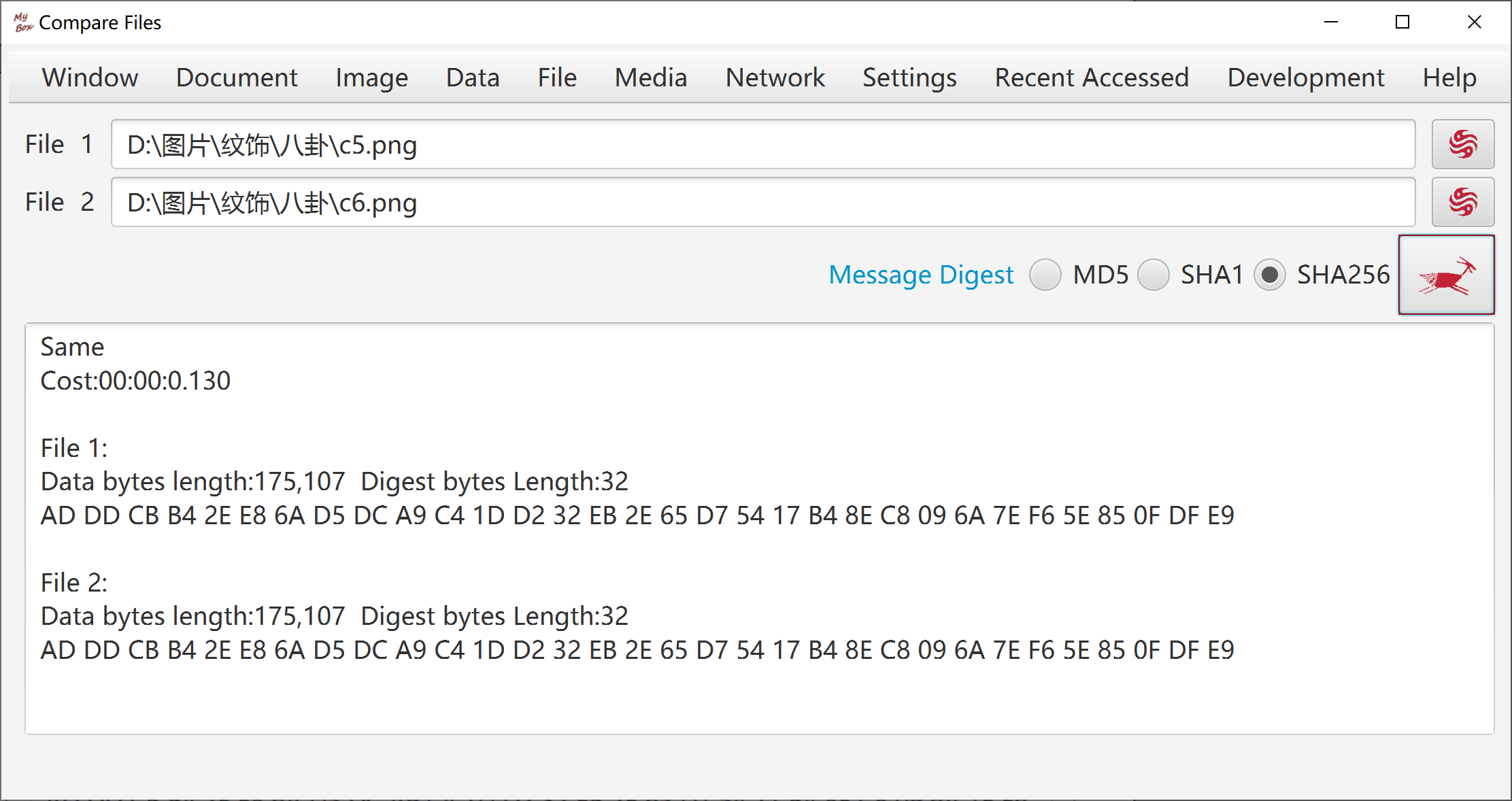Start comparison with red deer button
Image resolution: width=1512 pixels, height=801 pixels.
pos(1446,275)
